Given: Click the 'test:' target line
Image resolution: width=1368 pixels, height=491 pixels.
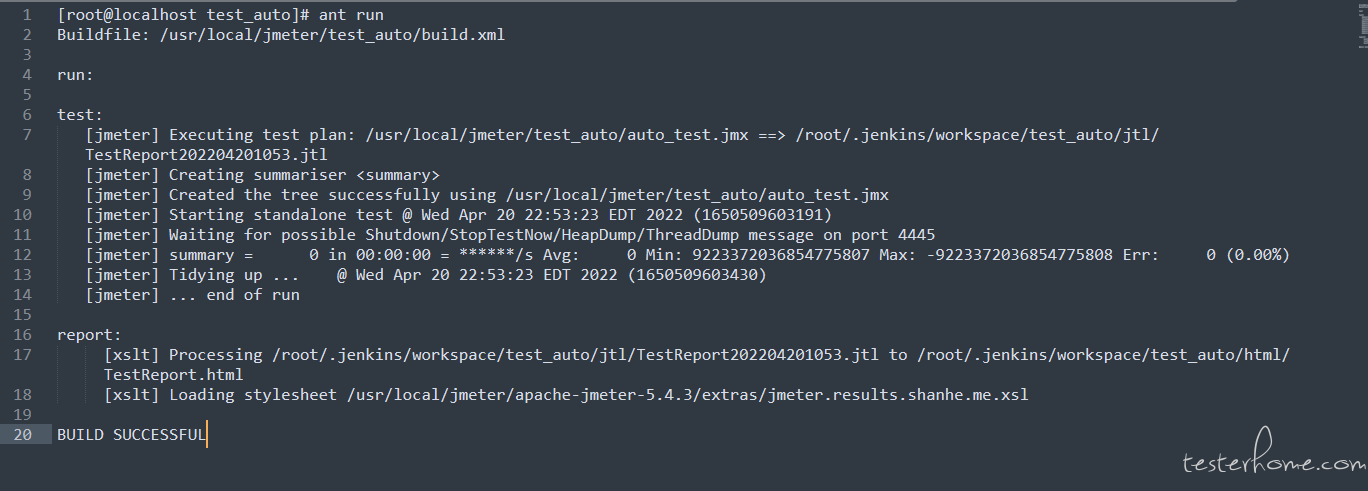Looking at the screenshot, I should [80, 115].
